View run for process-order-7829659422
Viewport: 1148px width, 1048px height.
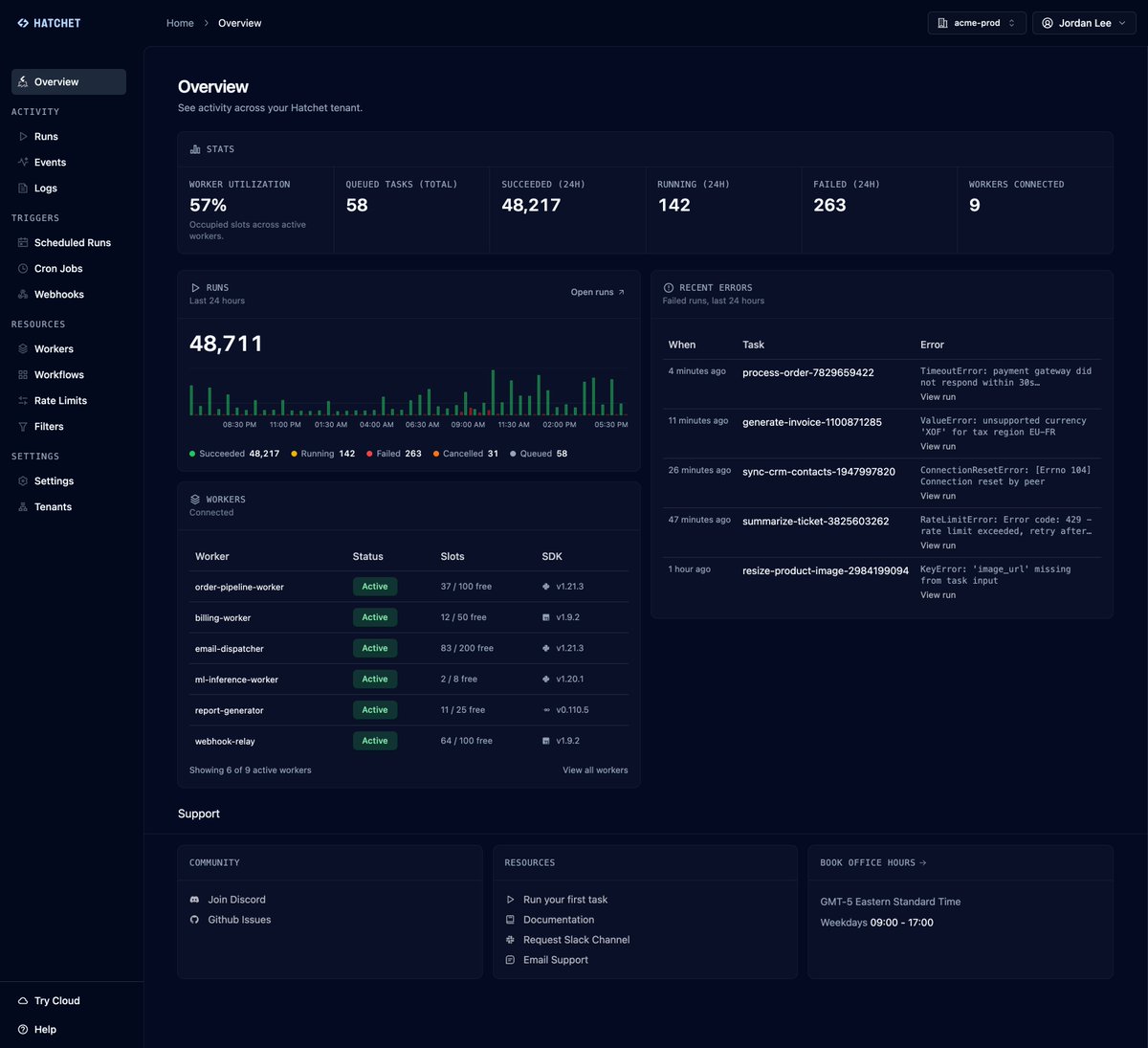click(x=938, y=397)
